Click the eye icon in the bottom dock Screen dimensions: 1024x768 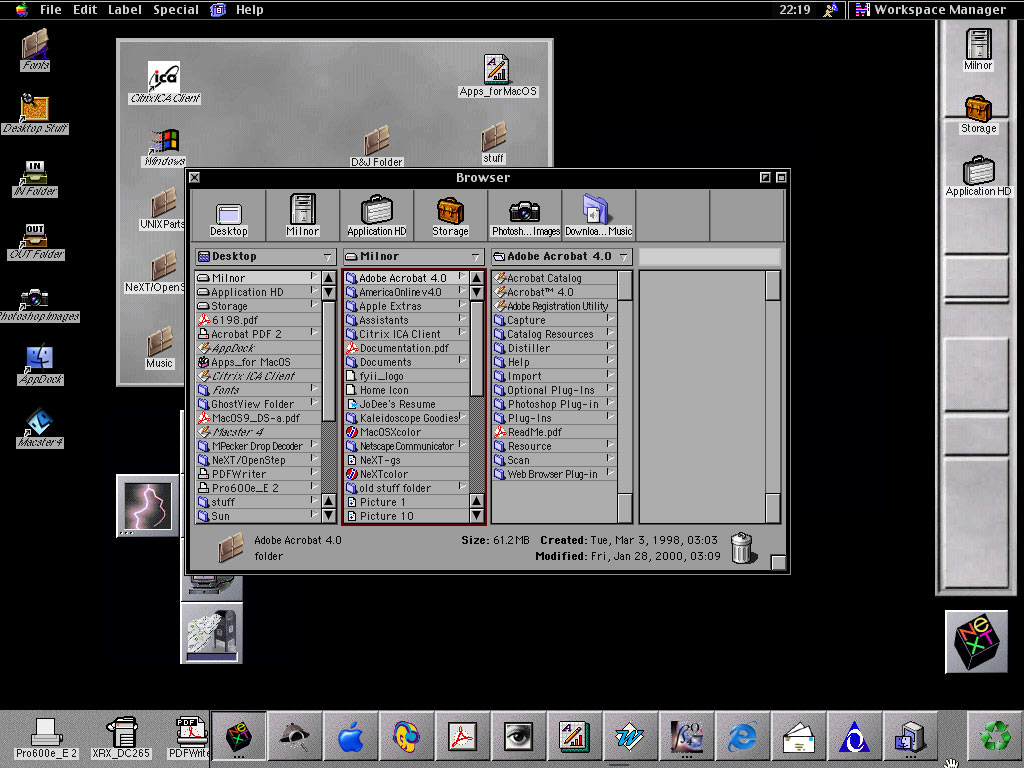[519, 737]
